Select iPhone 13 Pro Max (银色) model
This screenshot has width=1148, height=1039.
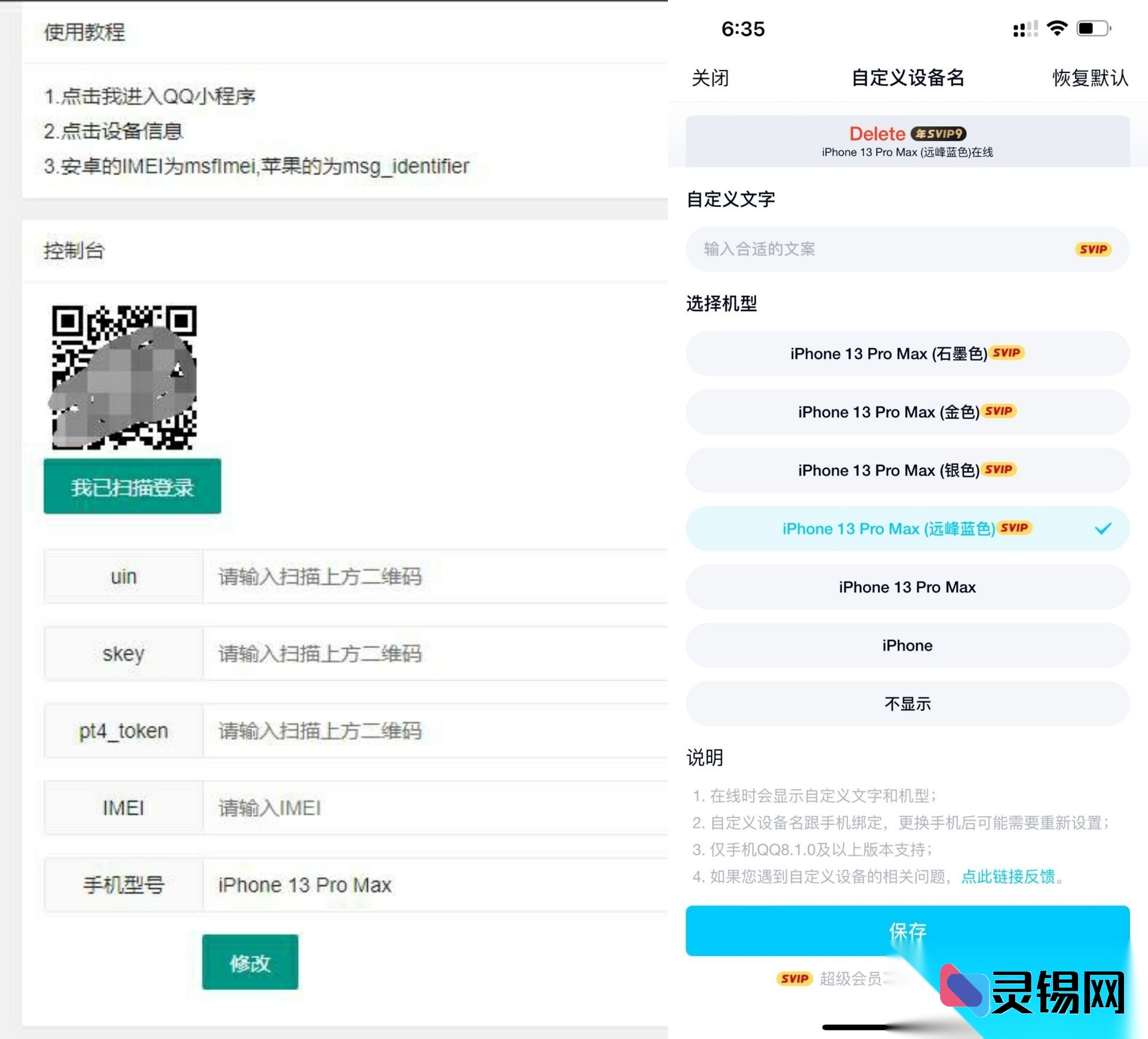(906, 470)
